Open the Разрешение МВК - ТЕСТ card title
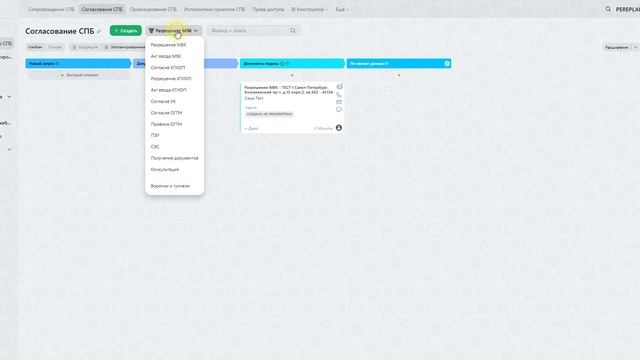This screenshot has width=640, height=360. pos(288,90)
